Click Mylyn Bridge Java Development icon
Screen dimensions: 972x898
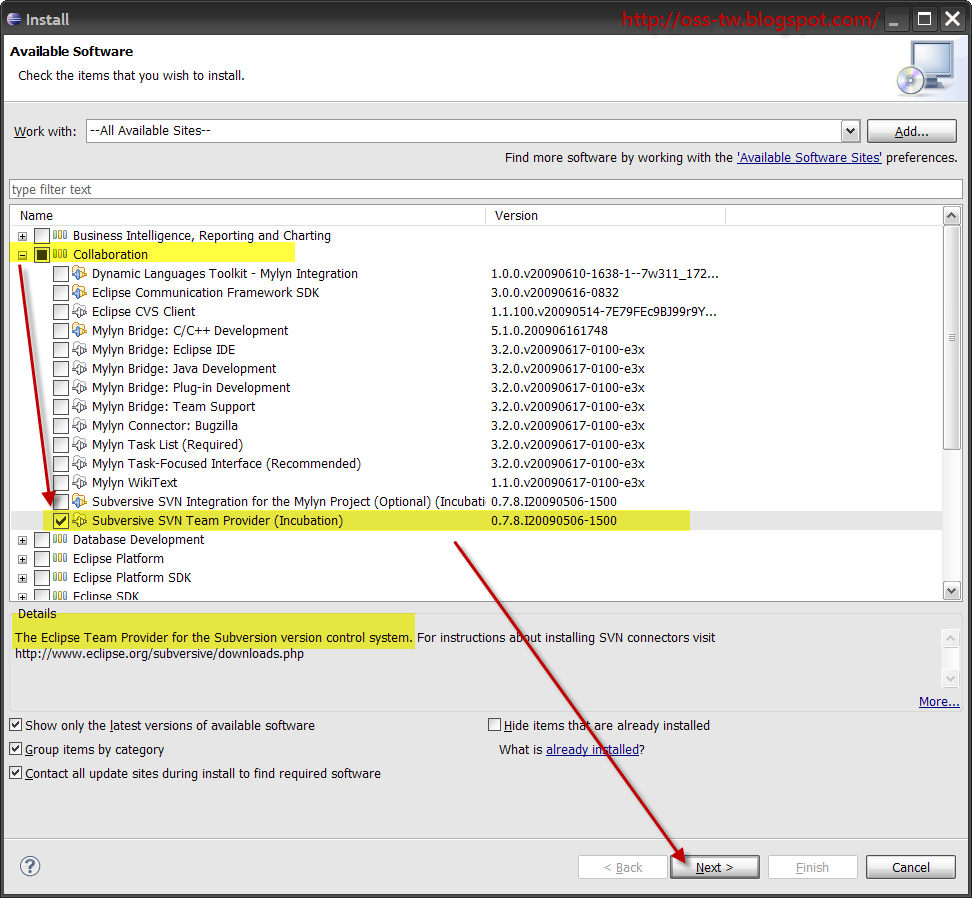(x=79, y=368)
